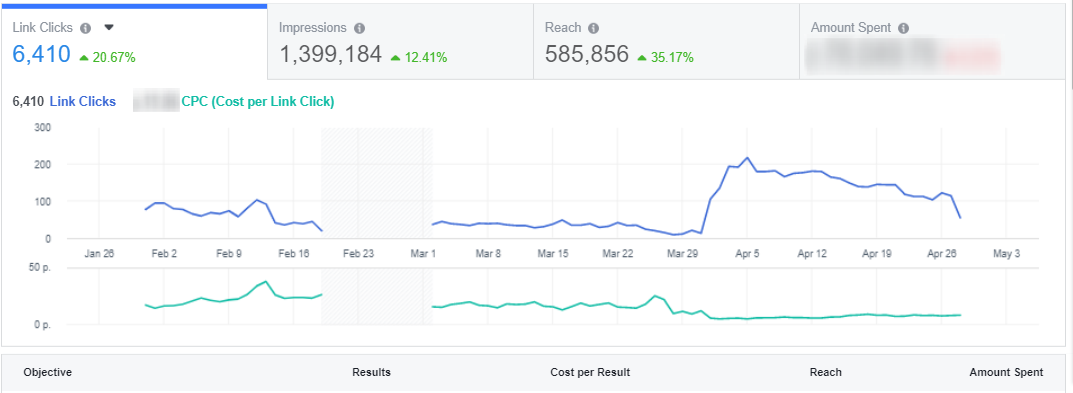
Task: Click the info icon beside Reach
Action: (594, 28)
